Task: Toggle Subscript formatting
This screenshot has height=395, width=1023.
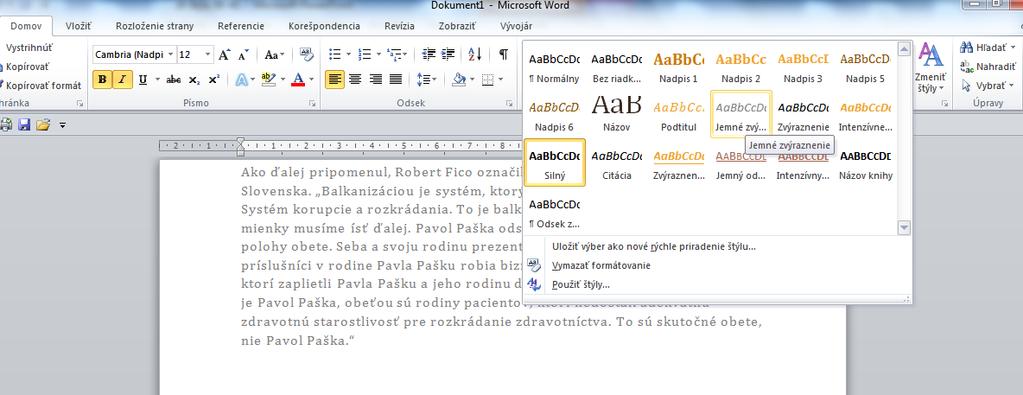Action: [194, 80]
